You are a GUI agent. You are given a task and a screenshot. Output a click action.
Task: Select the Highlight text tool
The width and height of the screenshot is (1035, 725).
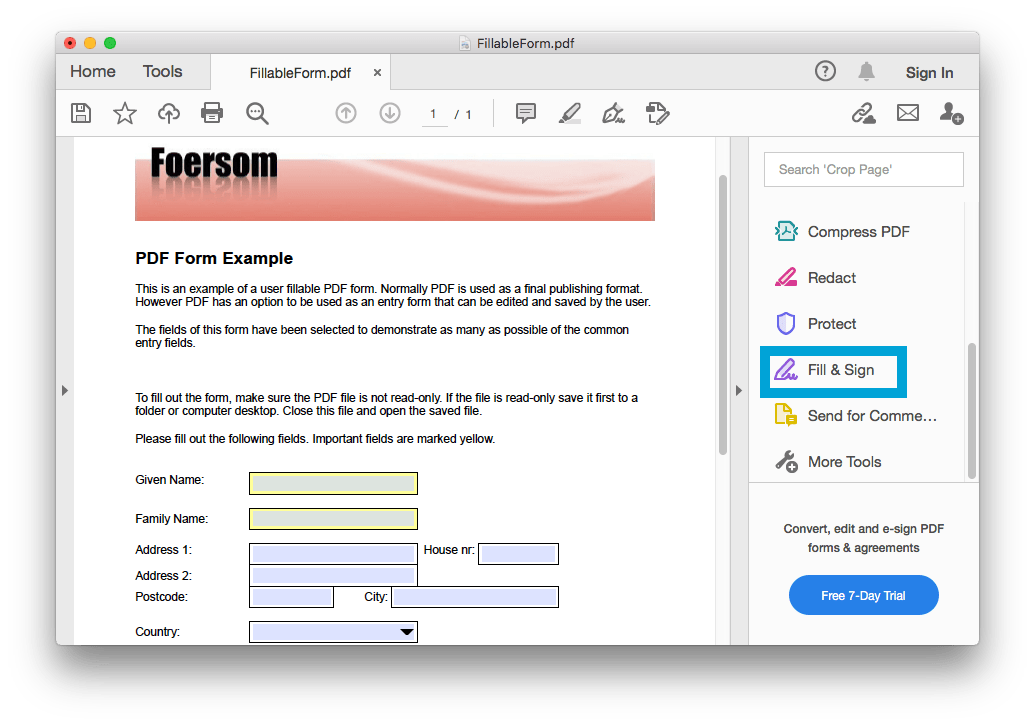click(x=569, y=113)
